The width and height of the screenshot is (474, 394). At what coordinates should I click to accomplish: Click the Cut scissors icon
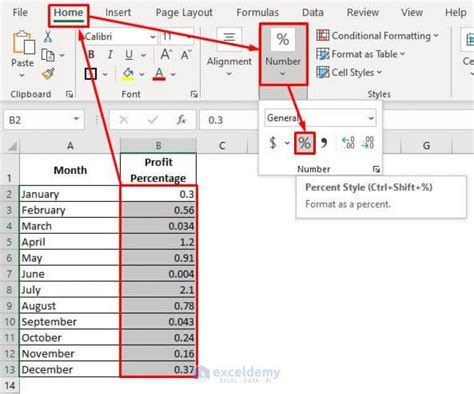[48, 37]
